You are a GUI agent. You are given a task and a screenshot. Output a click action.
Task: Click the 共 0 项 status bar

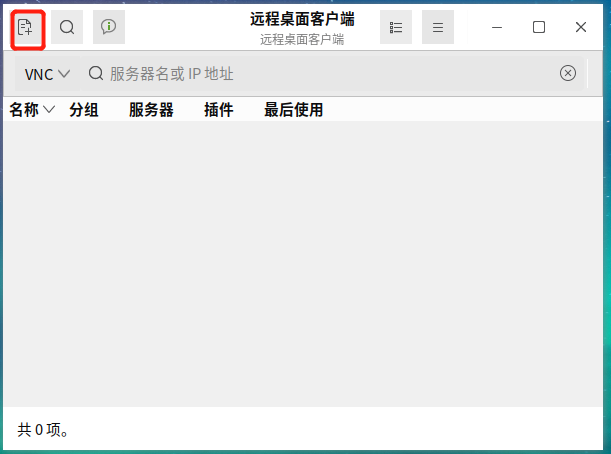[43, 430]
